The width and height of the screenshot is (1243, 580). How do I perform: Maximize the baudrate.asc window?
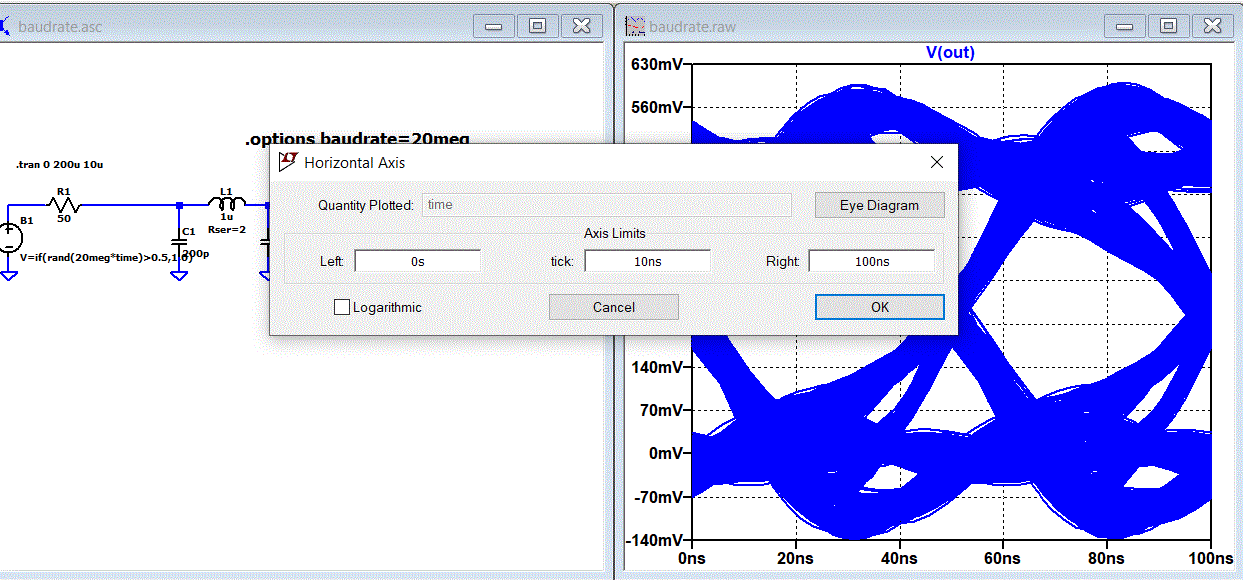537,26
